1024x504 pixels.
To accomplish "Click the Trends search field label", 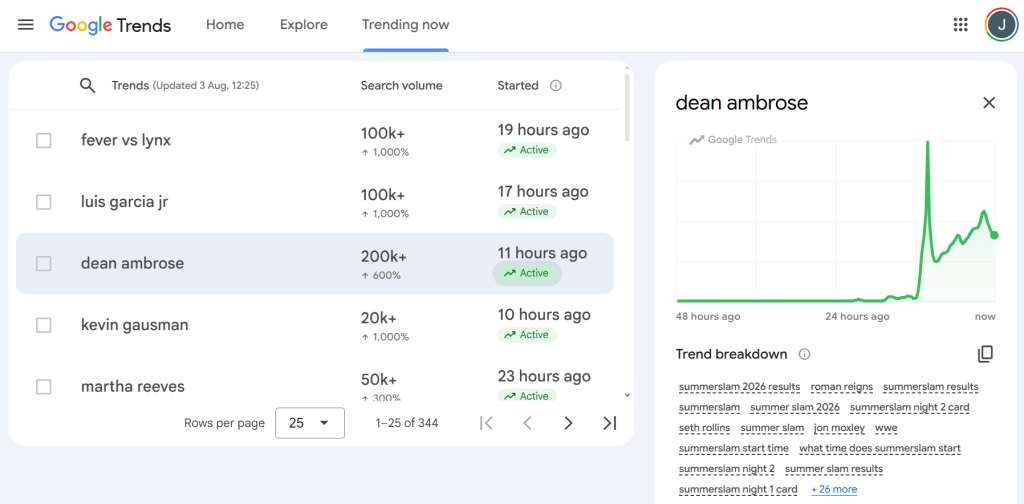I will (x=185, y=86).
